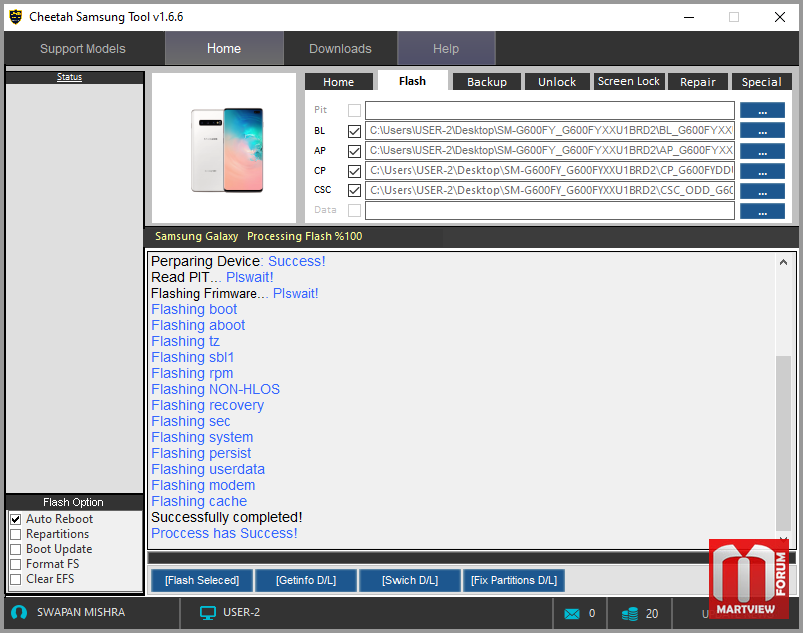Browse for the AP file
The width and height of the screenshot is (803, 633).
click(x=762, y=151)
